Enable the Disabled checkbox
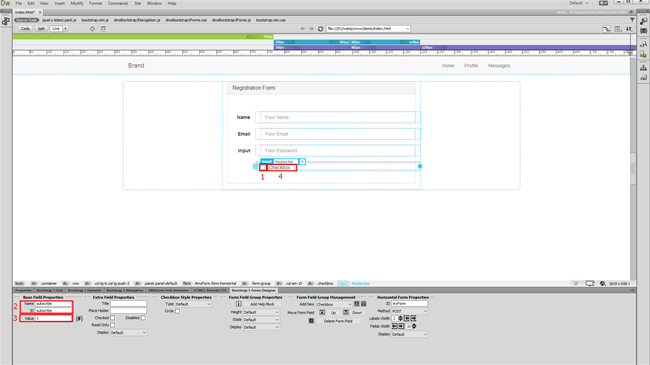This screenshot has width=650, height=365. [x=143, y=318]
